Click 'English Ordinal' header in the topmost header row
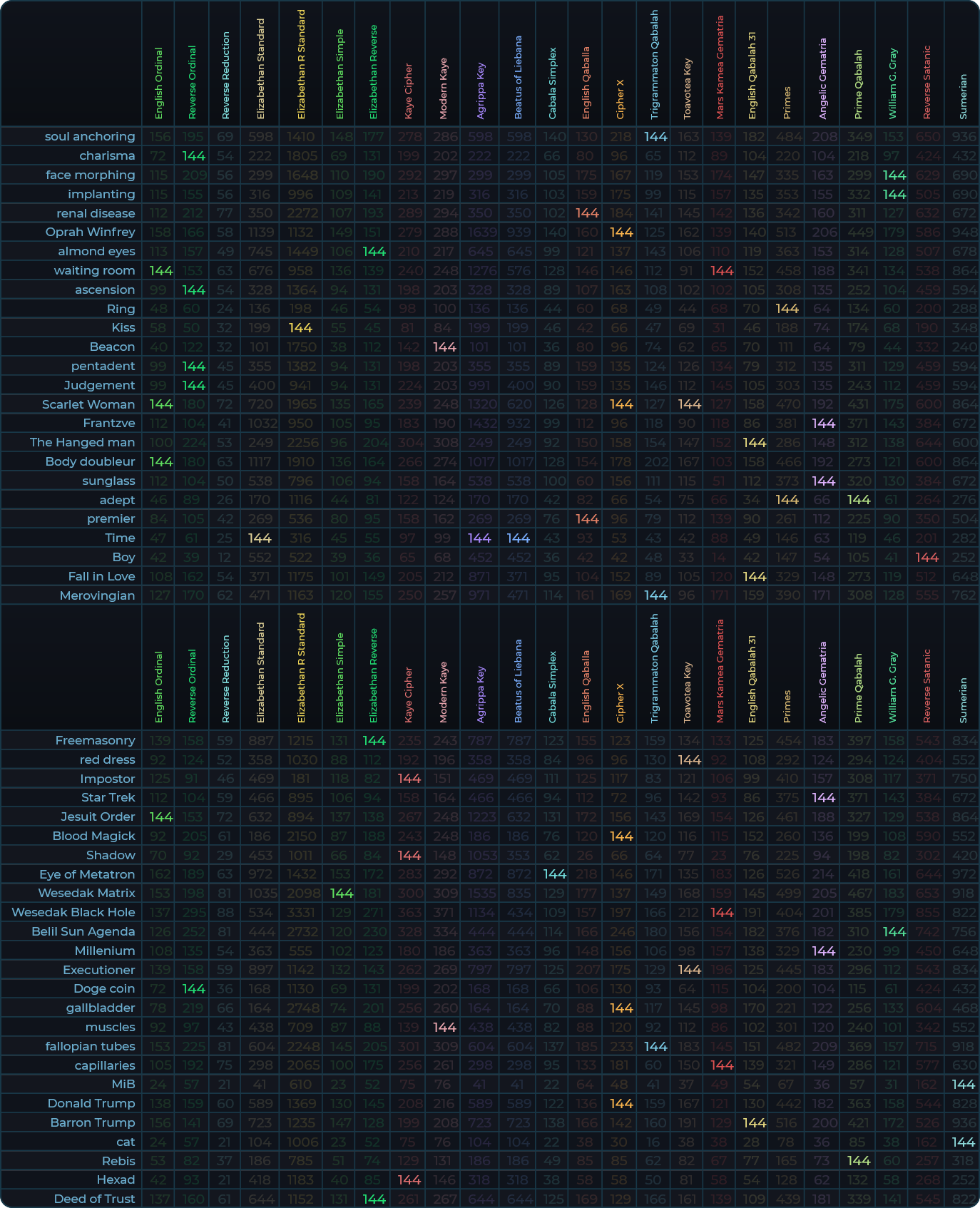The width and height of the screenshot is (980, 1208). [158, 83]
